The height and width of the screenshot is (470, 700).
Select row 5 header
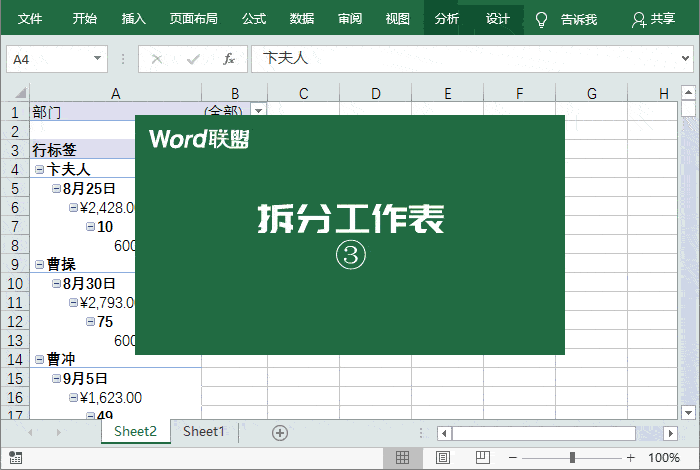click(15, 188)
